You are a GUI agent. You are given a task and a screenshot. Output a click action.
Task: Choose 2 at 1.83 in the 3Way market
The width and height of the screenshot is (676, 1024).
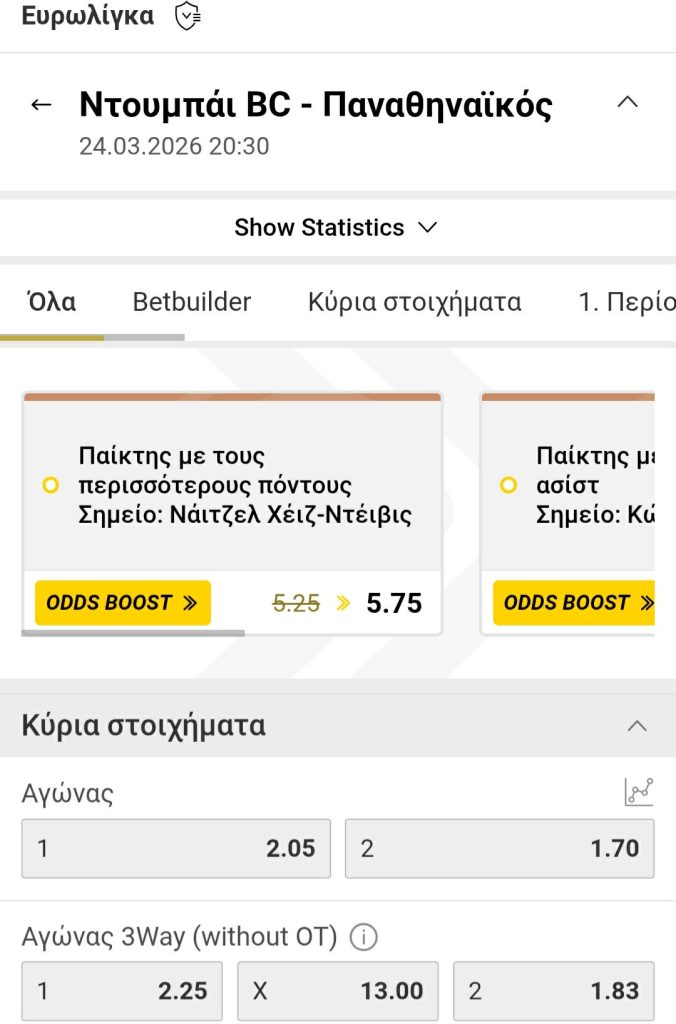[554, 990]
